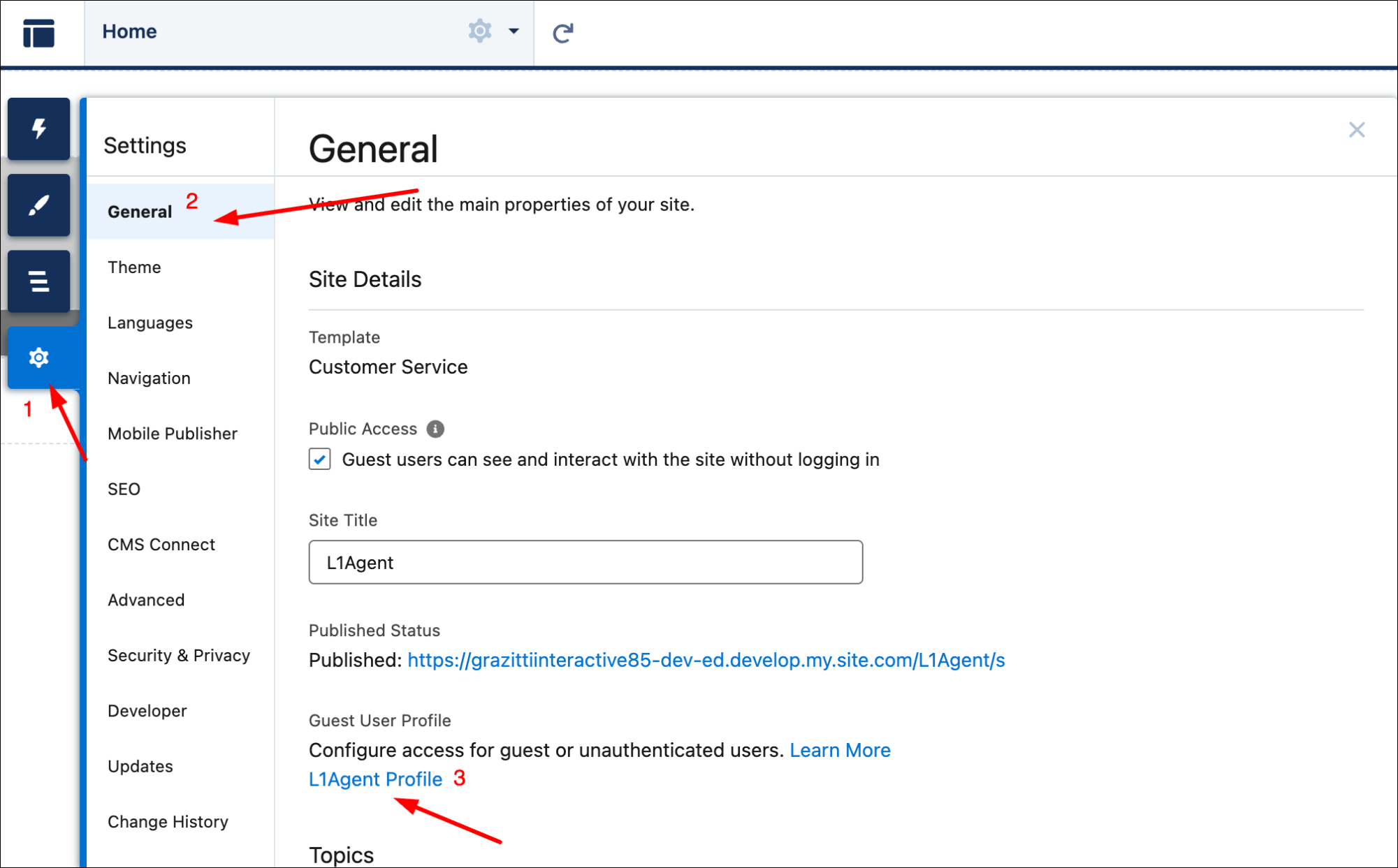Image resolution: width=1398 pixels, height=868 pixels.
Task: Open the Page Structure list panel
Action: (x=38, y=281)
